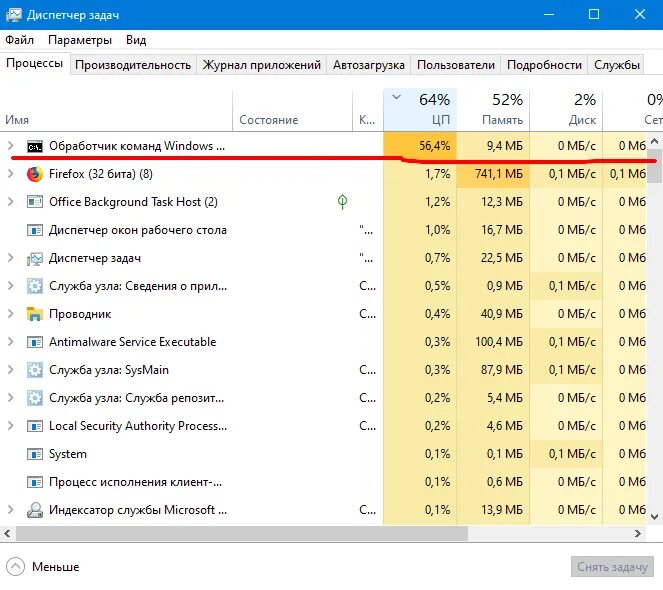Click the green leaf suspended status icon
This screenshot has width=663, height=590.
pyautogui.click(x=342, y=202)
